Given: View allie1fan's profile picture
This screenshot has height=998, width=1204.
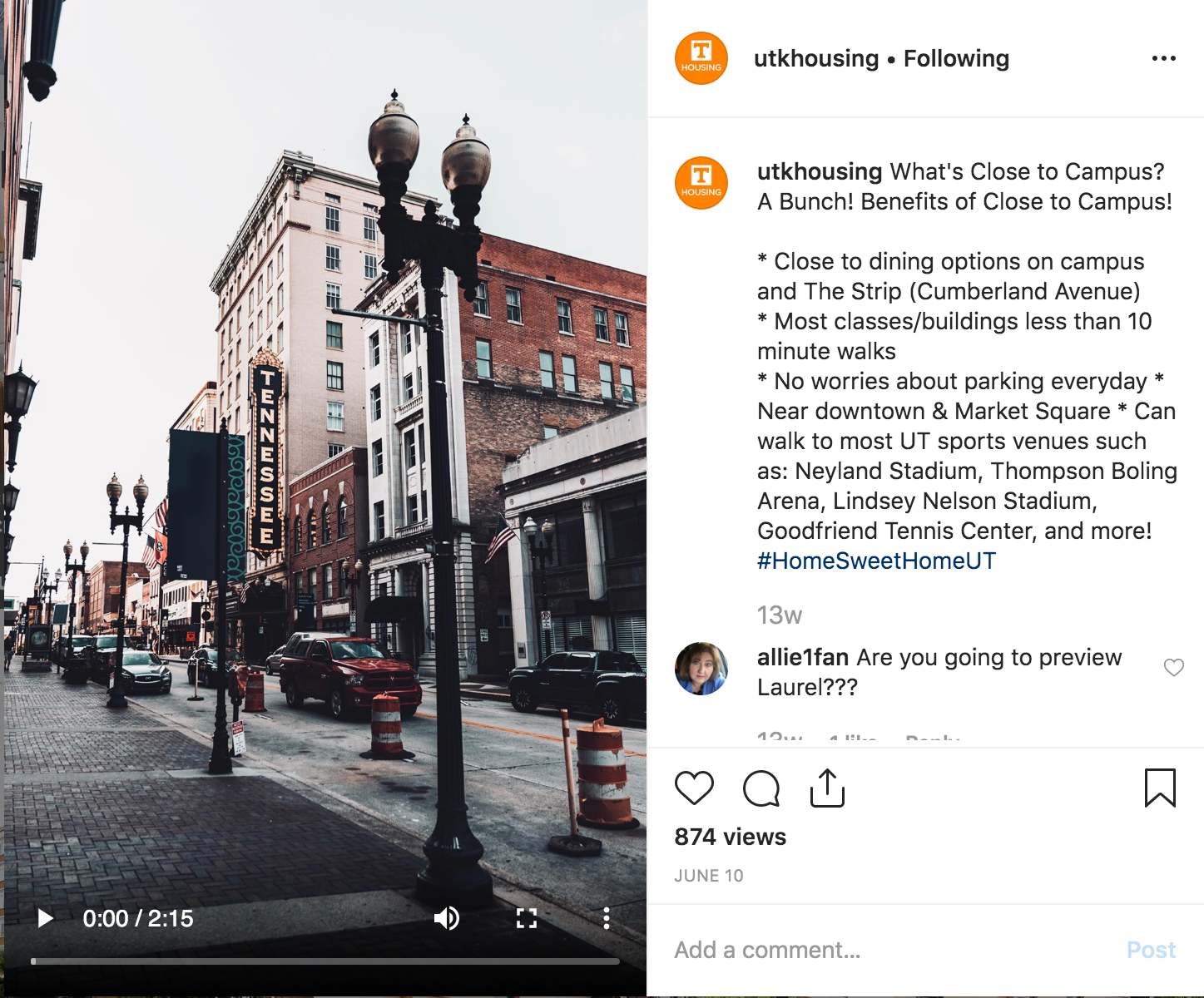Looking at the screenshot, I should click(701, 669).
